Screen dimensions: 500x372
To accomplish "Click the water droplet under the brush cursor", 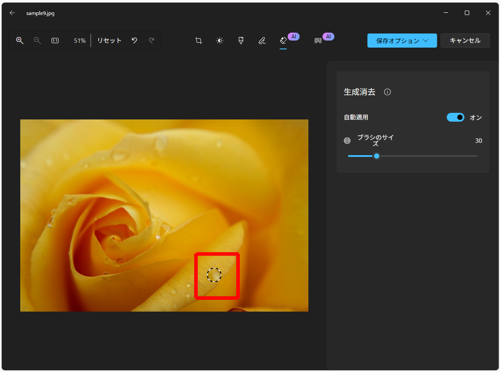I will pyautogui.click(x=214, y=275).
